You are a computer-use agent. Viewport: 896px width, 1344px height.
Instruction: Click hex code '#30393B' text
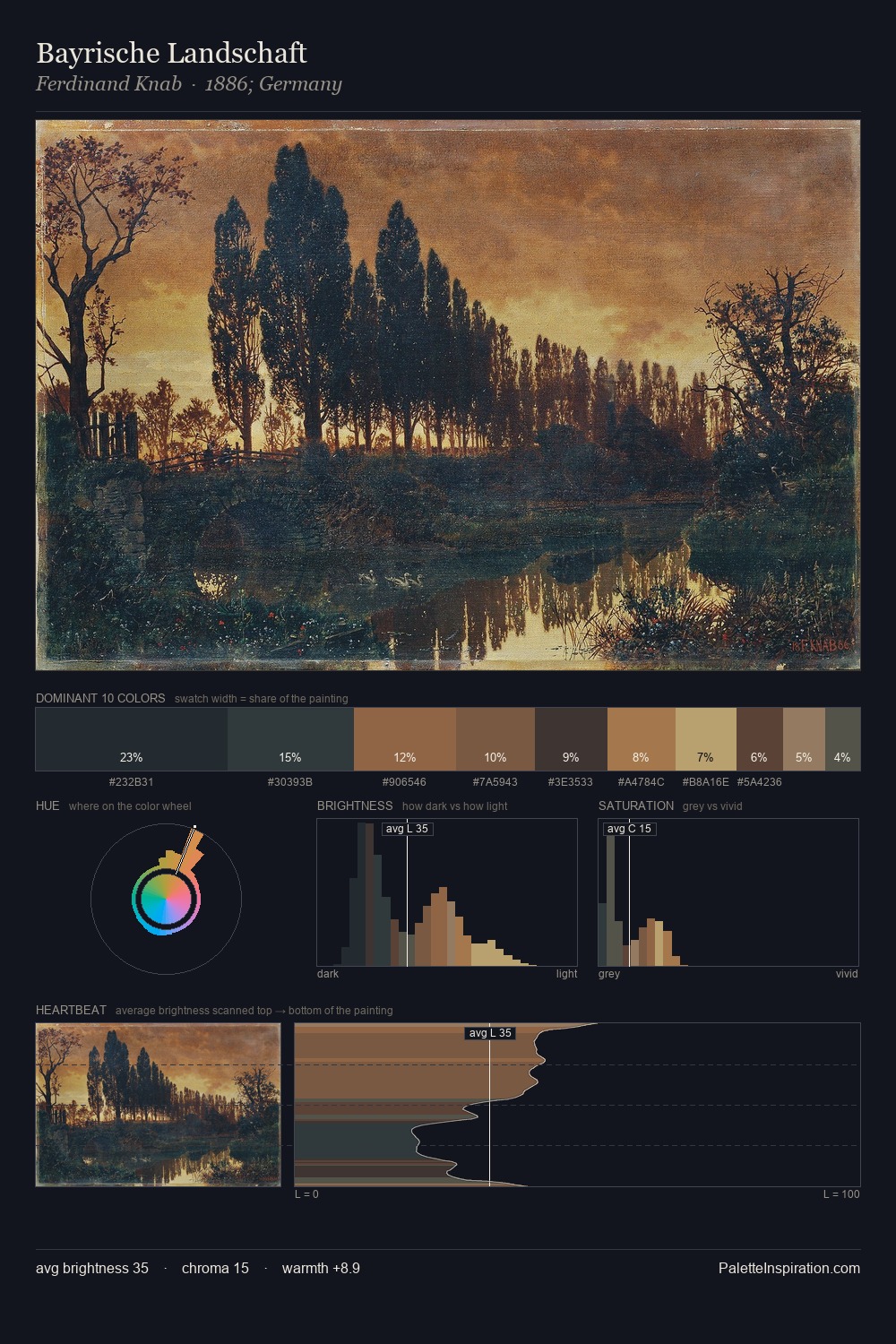click(290, 782)
